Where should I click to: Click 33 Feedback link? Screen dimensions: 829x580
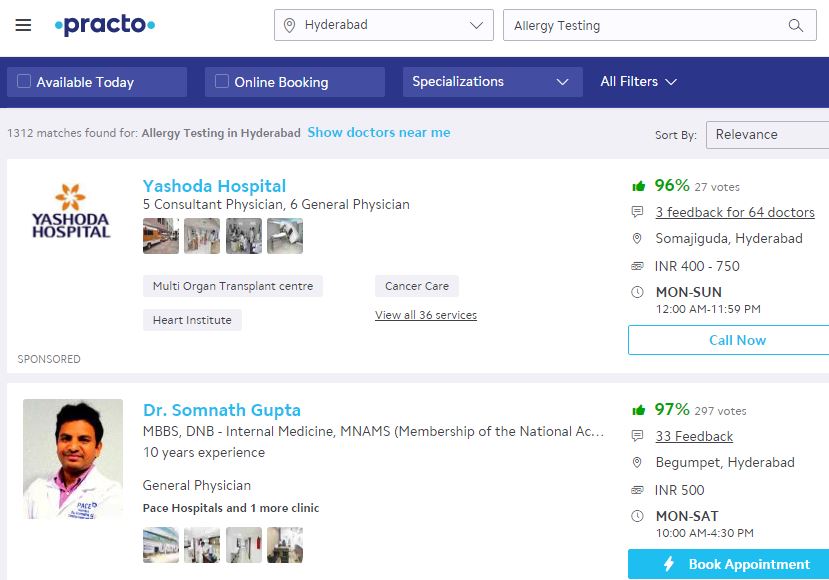[694, 436]
